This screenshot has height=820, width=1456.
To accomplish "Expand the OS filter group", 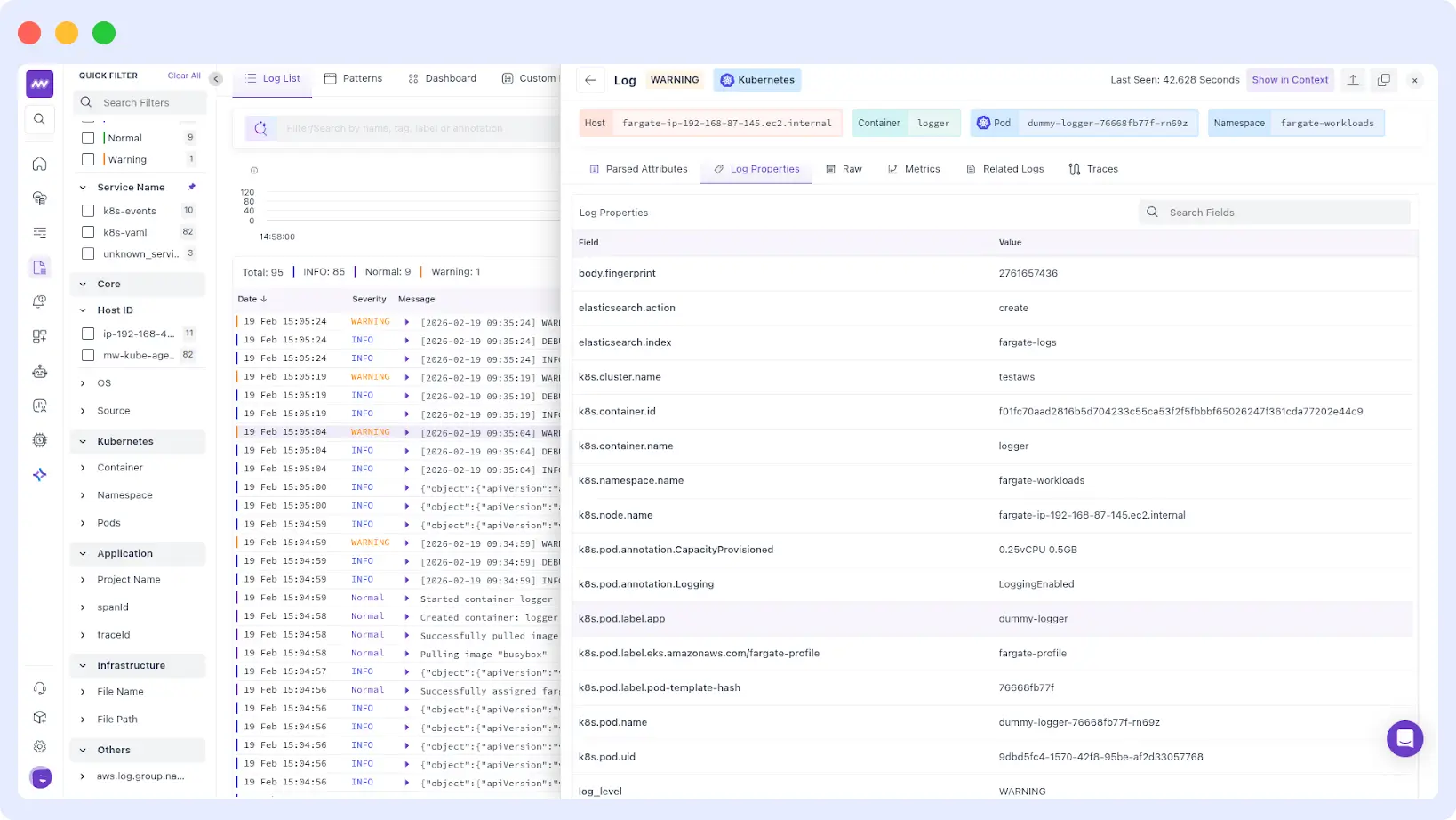I will coord(83,383).
